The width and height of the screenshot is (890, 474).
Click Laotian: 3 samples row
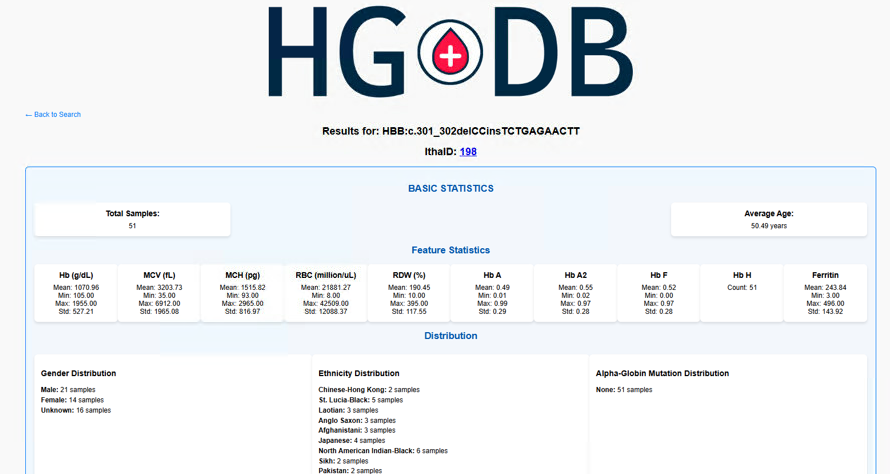tap(349, 410)
